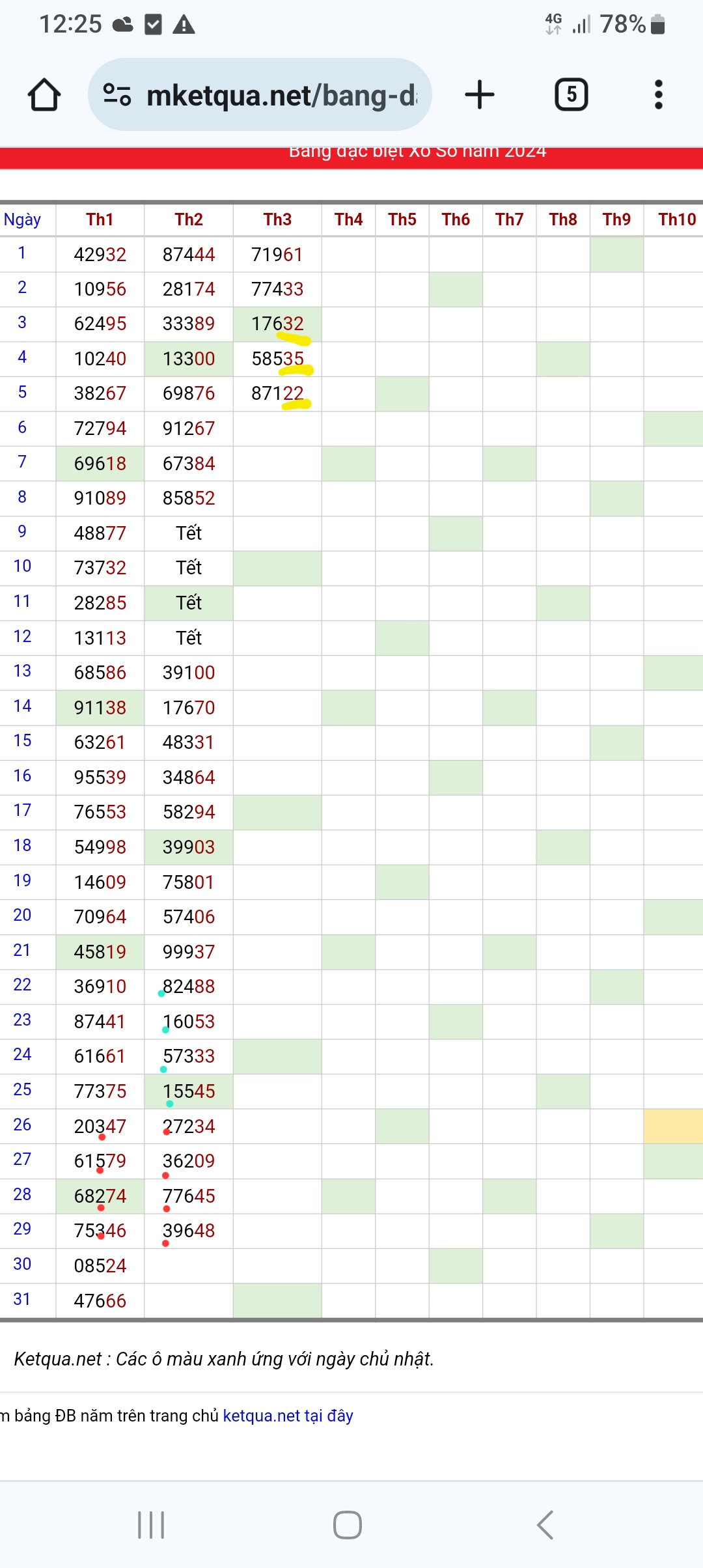Screen dimensions: 703x1568
Task: Tap cell value 17632 in Th3
Action: 277,324
